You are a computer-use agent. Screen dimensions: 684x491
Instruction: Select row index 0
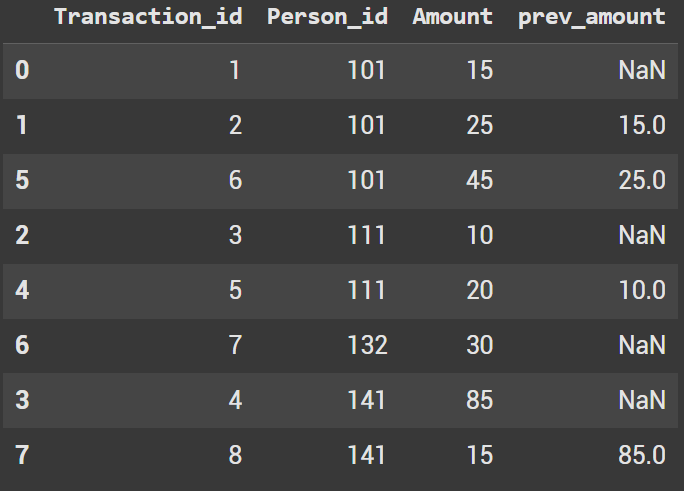tap(22, 71)
